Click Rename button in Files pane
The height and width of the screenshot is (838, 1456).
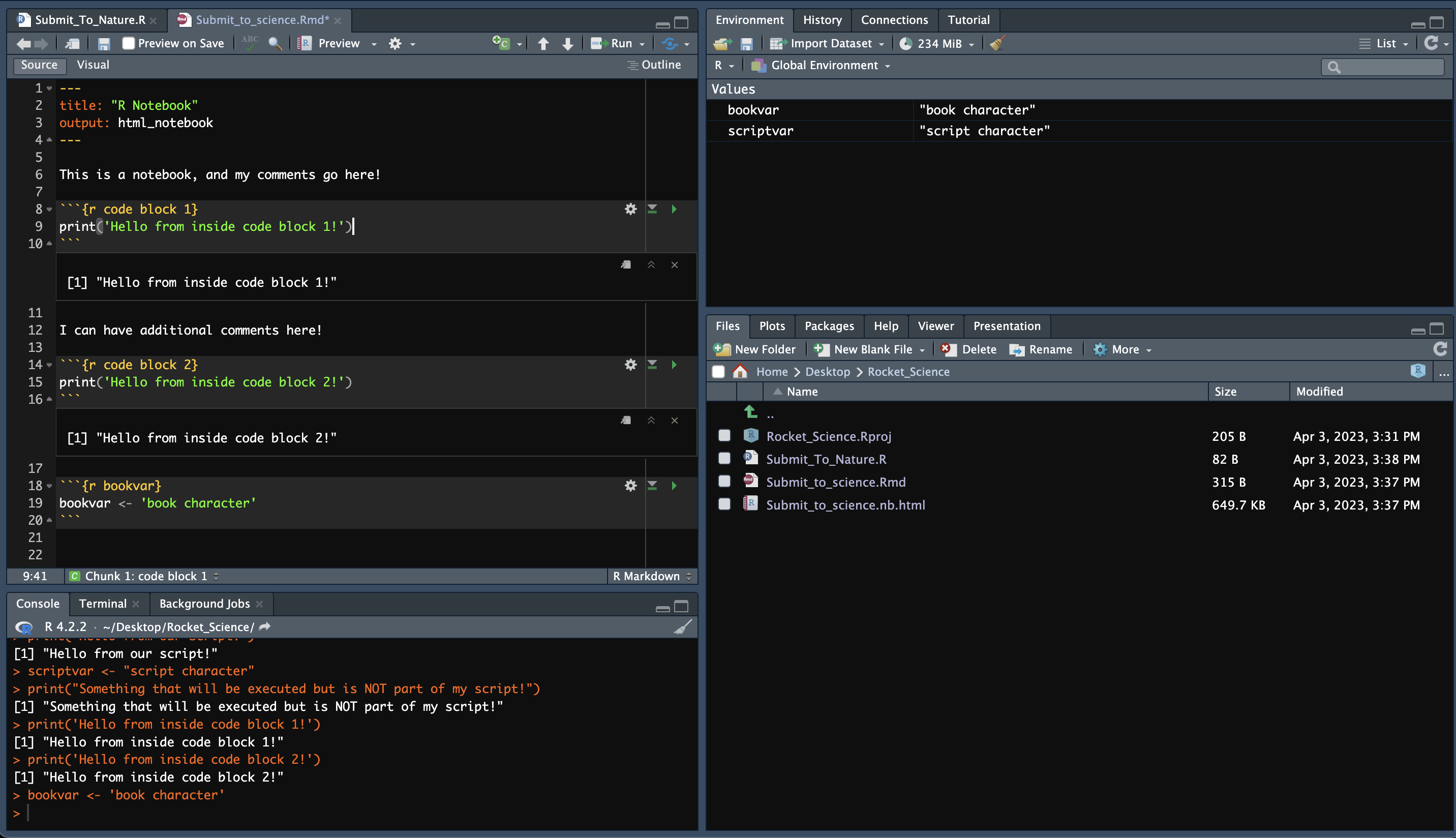coord(1041,349)
